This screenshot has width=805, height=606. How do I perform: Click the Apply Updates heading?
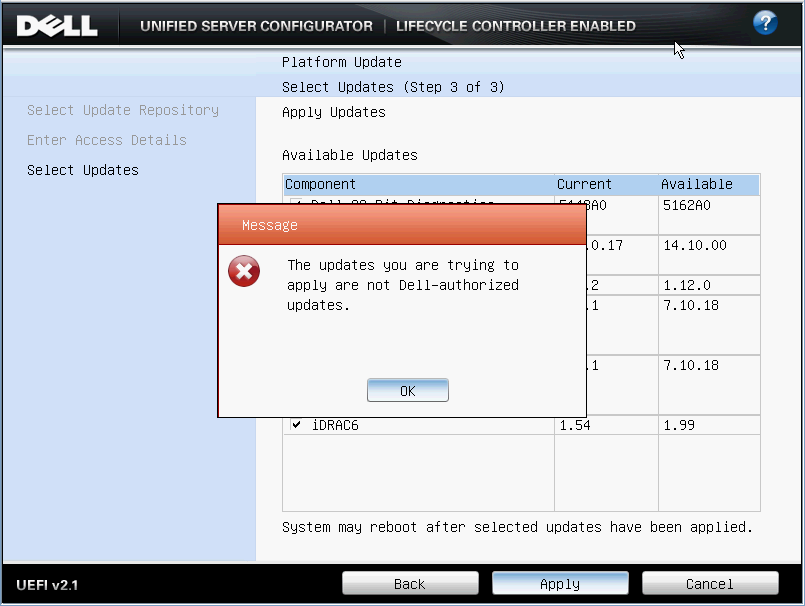pos(334,112)
